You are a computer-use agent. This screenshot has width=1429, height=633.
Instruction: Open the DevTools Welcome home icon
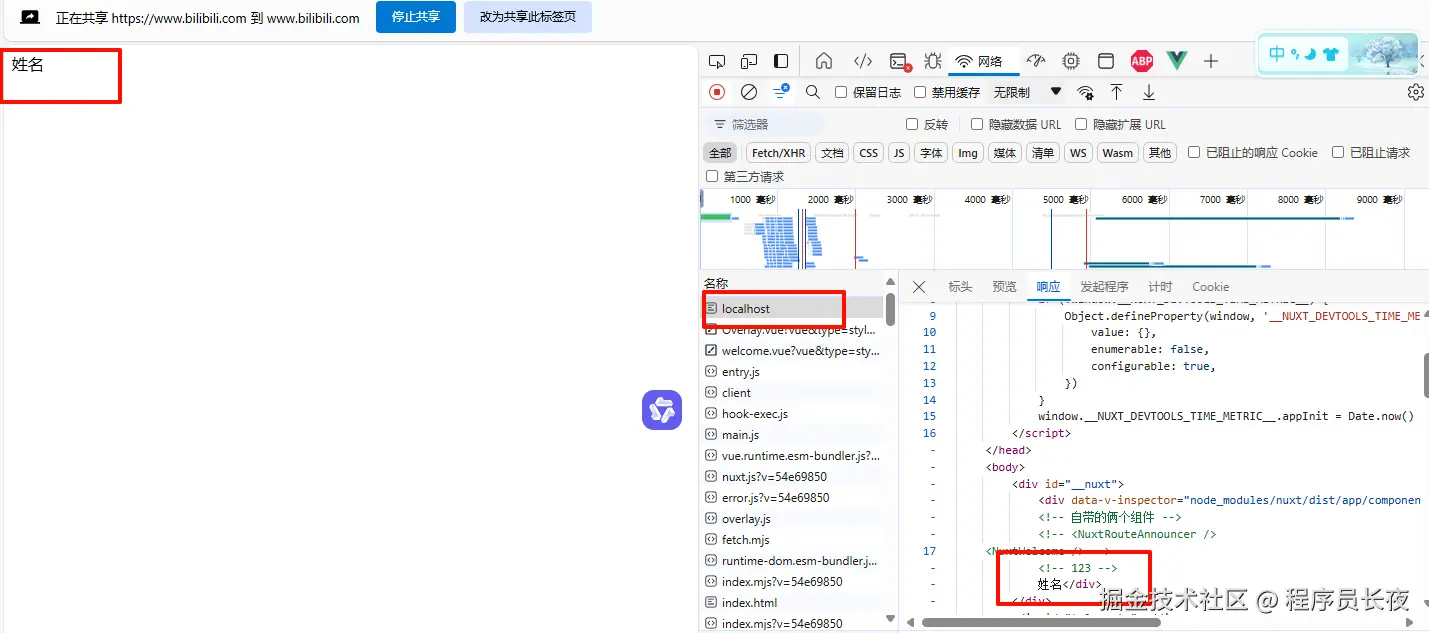pyautogui.click(x=824, y=61)
